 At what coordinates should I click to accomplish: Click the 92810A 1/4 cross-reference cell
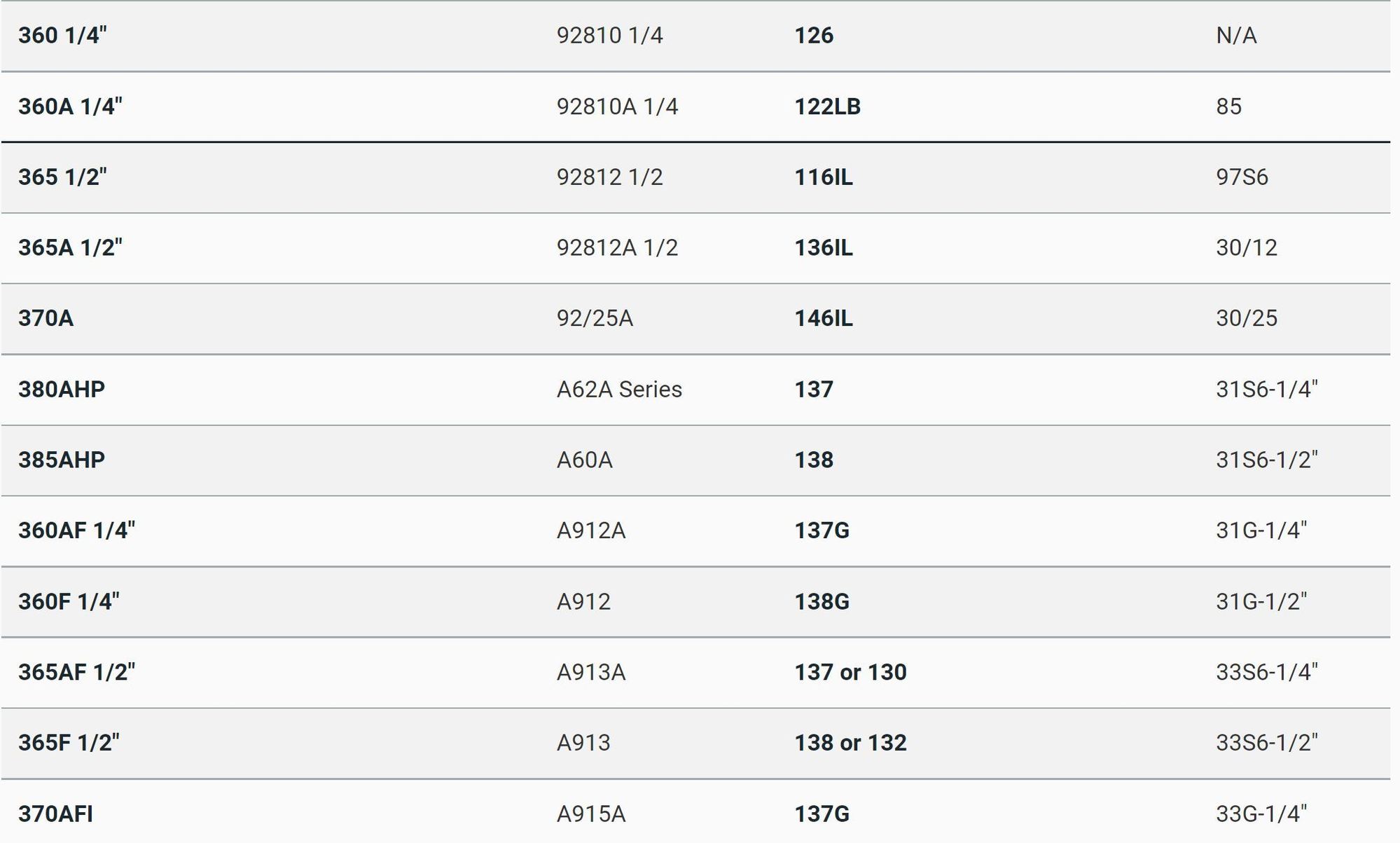coord(617,107)
